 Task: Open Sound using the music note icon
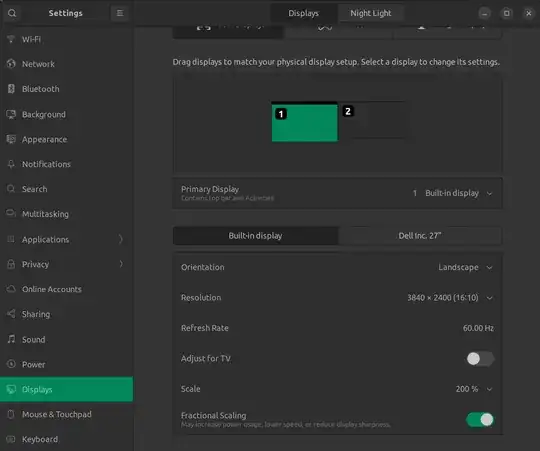[11, 339]
